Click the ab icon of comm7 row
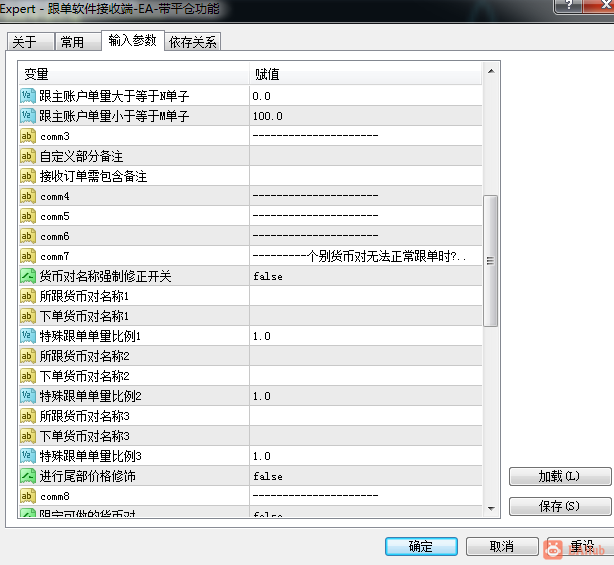This screenshot has width=614, height=565. pos(27,256)
